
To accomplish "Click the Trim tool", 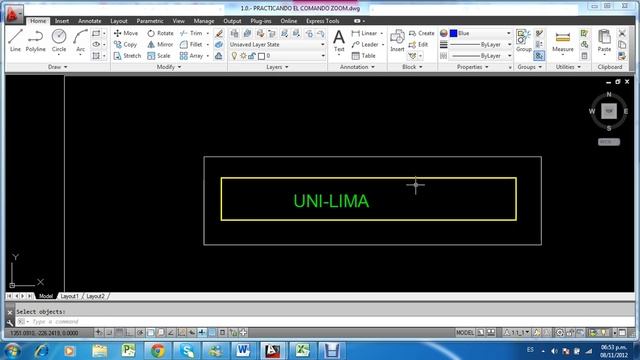I will point(191,33).
